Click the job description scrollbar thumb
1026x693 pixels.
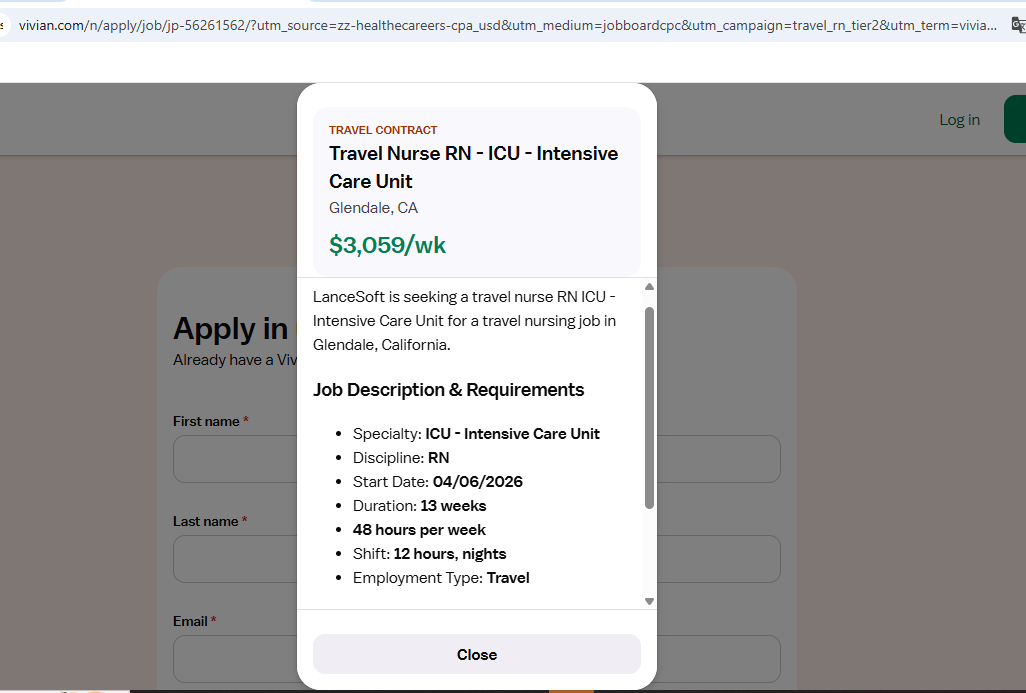649,408
